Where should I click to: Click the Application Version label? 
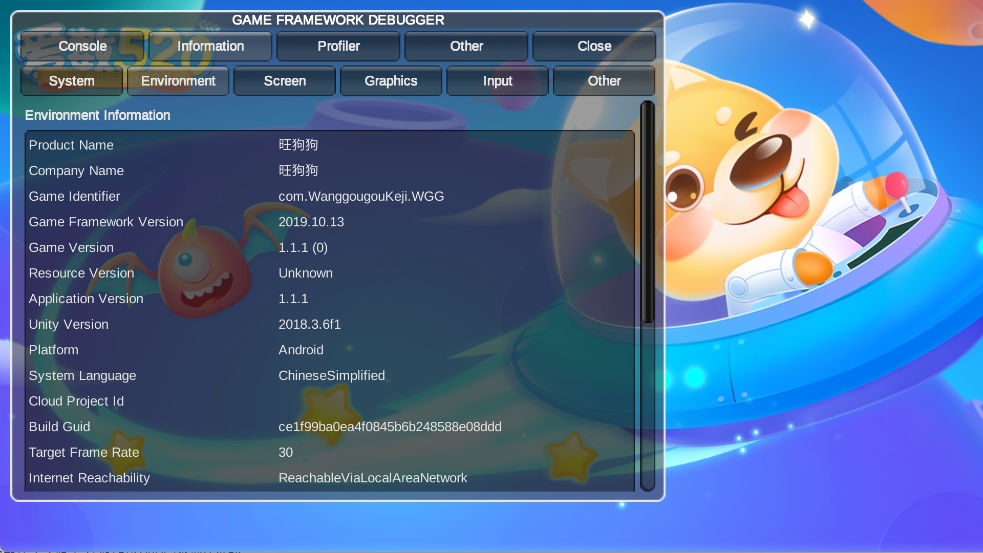(x=86, y=299)
